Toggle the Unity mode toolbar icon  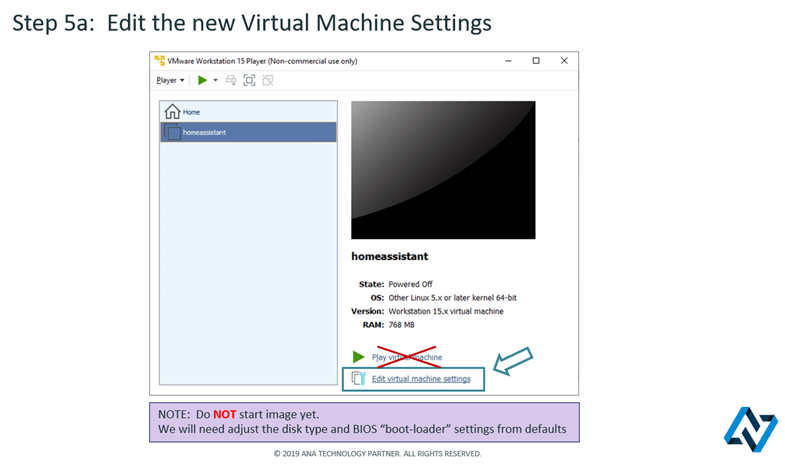coord(267,80)
